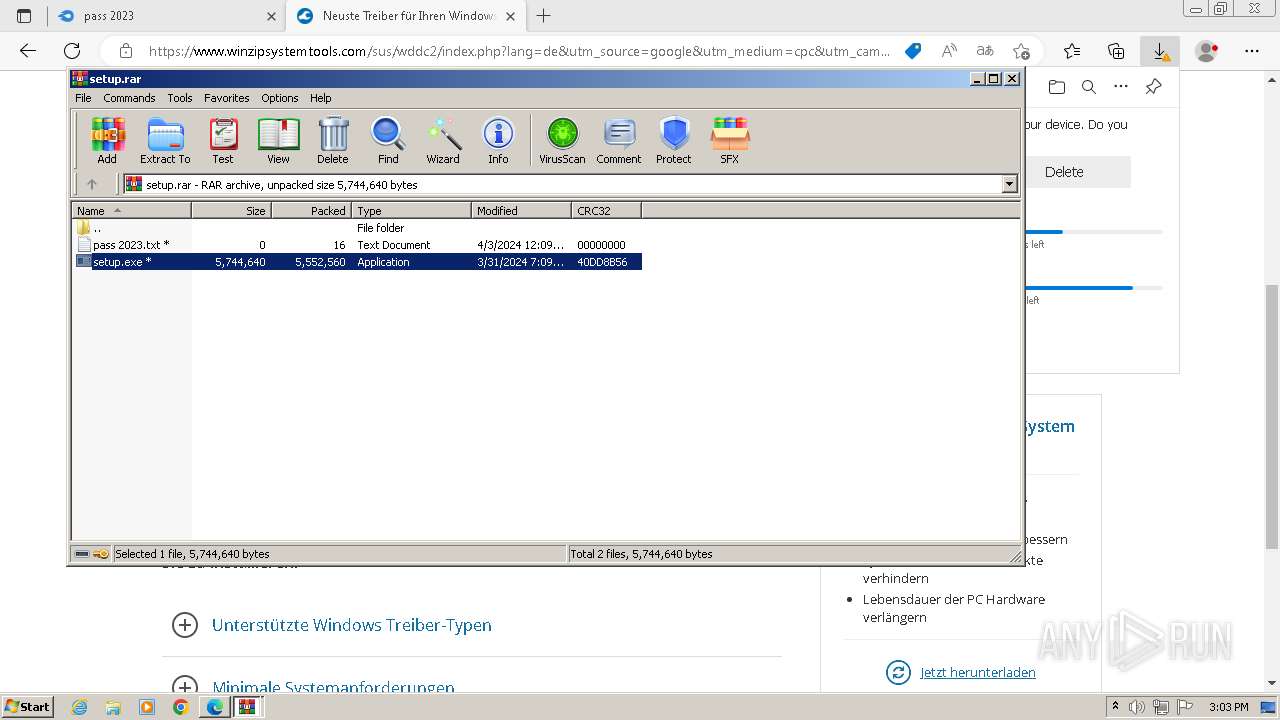Sort by CRC32 column header
The height and width of the screenshot is (720, 1280).
[x=606, y=211]
